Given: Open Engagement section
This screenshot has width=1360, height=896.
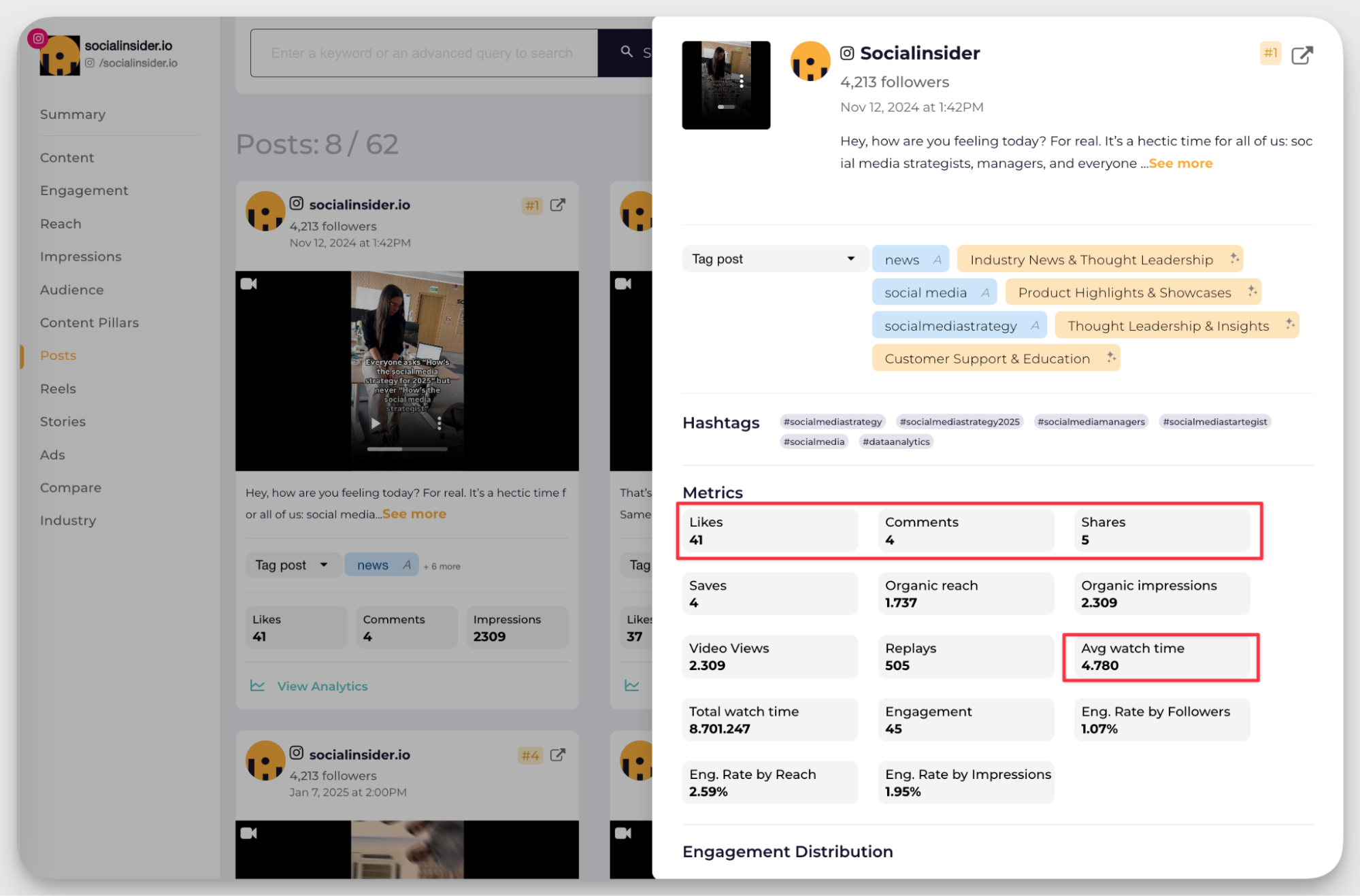Looking at the screenshot, I should tap(84, 190).
